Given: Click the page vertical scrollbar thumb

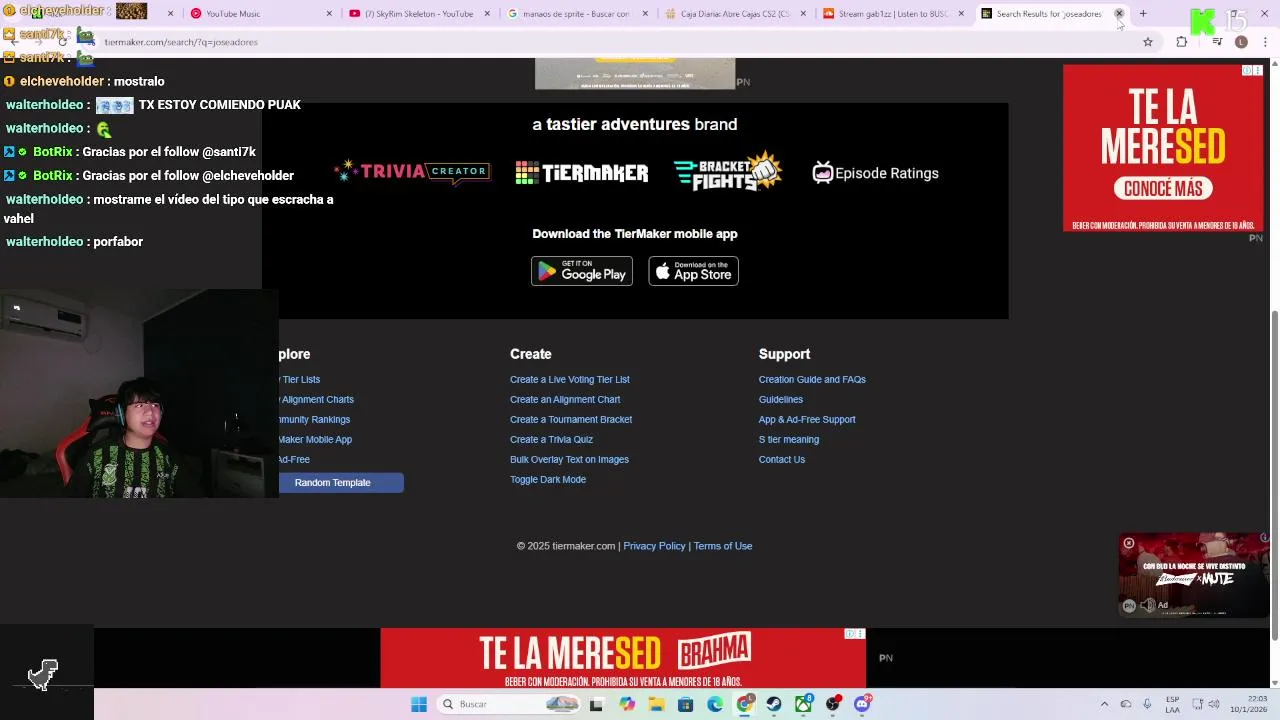Looking at the screenshot, I should pyautogui.click(x=1274, y=476).
